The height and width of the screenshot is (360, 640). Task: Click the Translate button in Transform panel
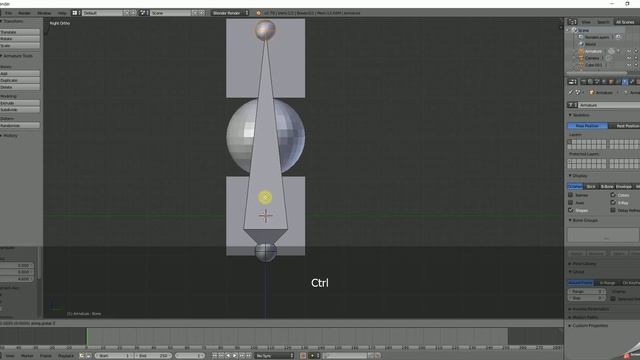click(x=20, y=32)
